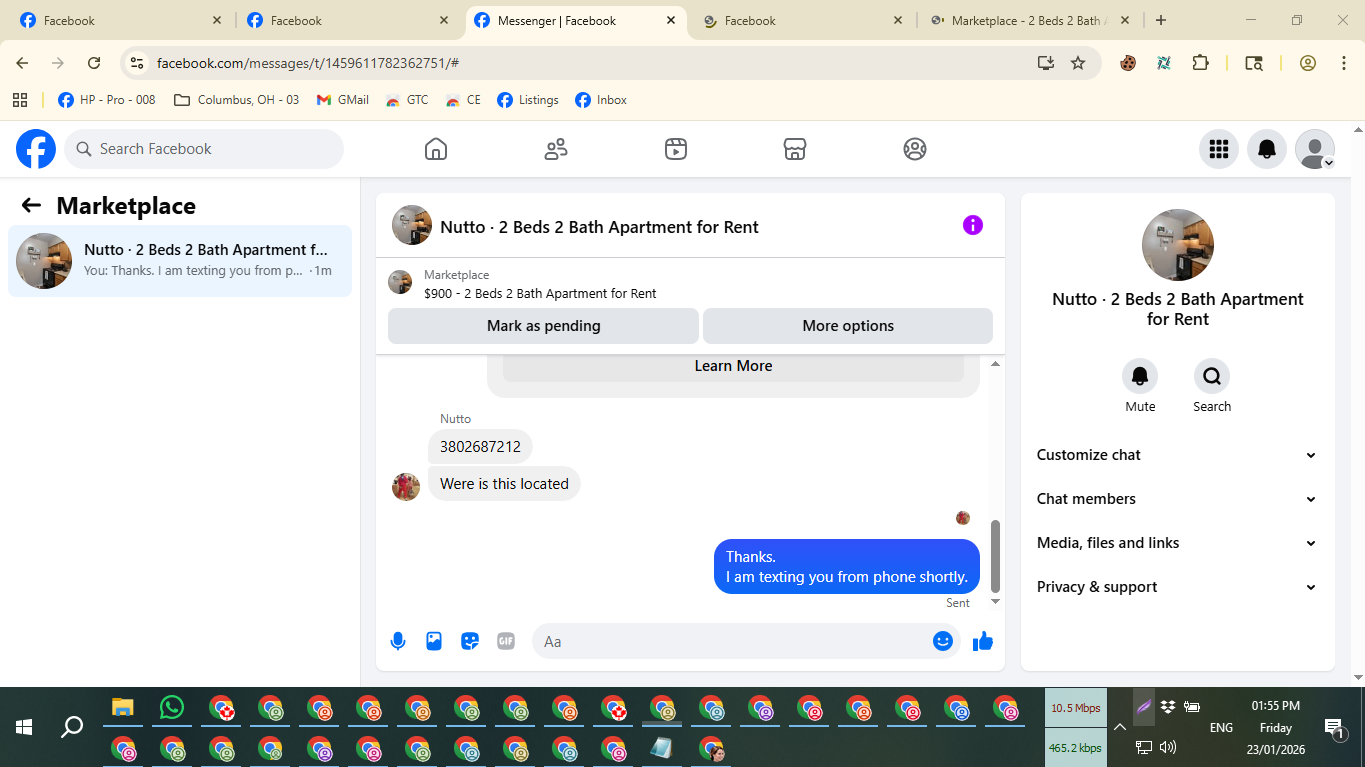The image size is (1365, 767).
Task: Open the Menu grid icon
Action: [x=1219, y=149]
